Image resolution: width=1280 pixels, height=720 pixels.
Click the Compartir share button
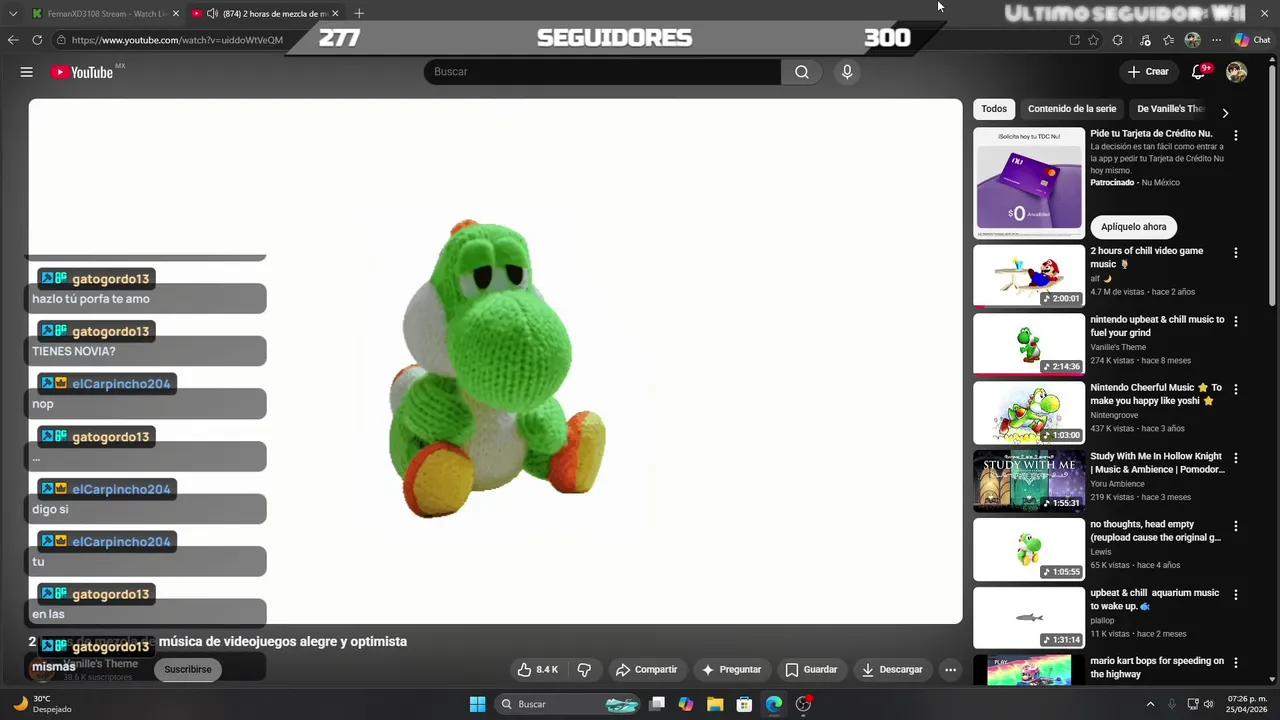click(x=646, y=670)
